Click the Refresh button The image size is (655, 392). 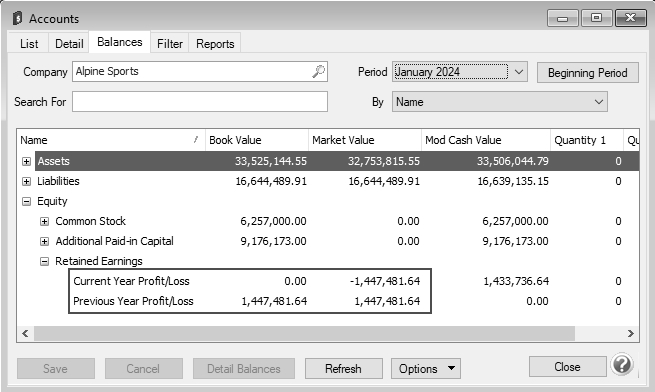click(x=343, y=369)
